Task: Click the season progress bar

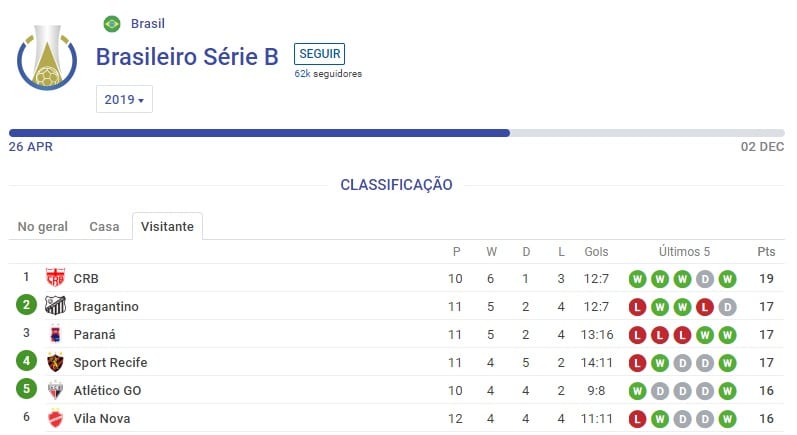Action: point(397,132)
